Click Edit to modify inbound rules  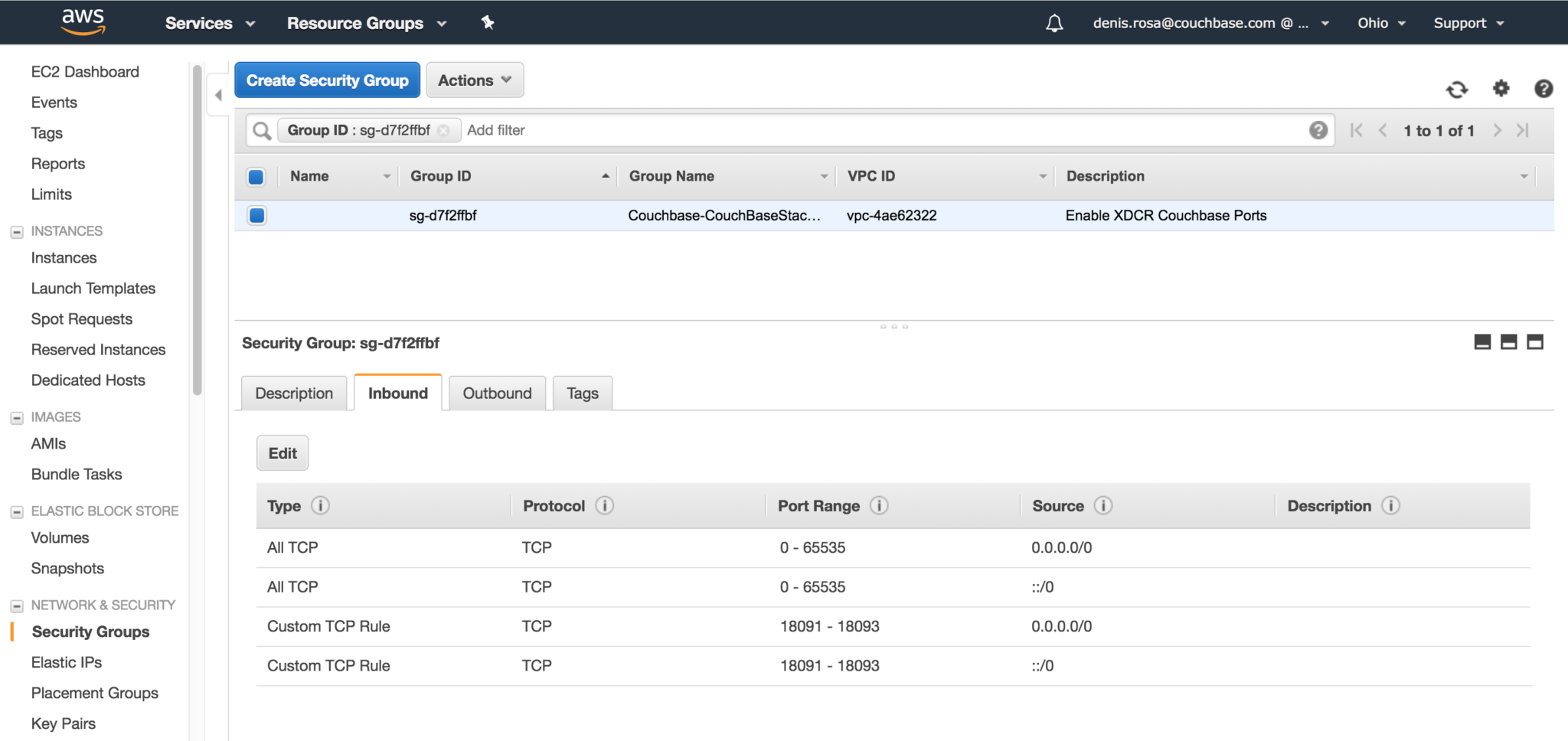point(282,452)
